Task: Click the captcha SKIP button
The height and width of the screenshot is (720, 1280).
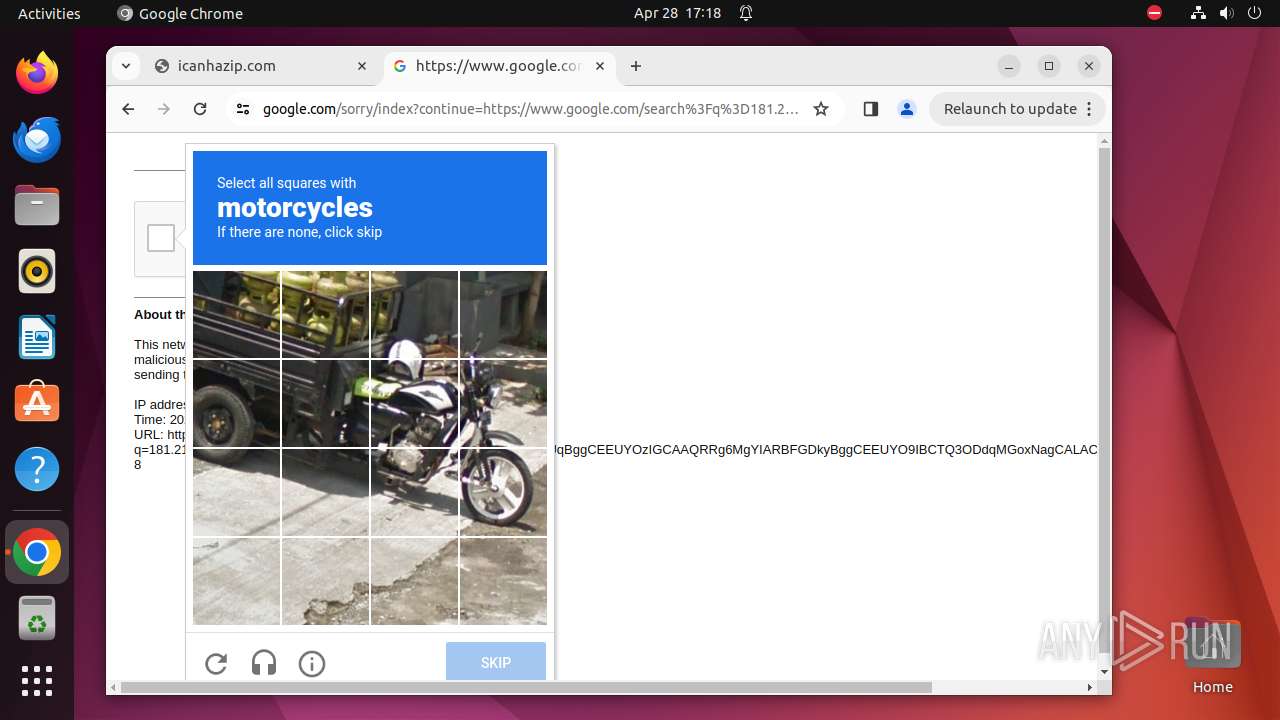Action: (496, 662)
